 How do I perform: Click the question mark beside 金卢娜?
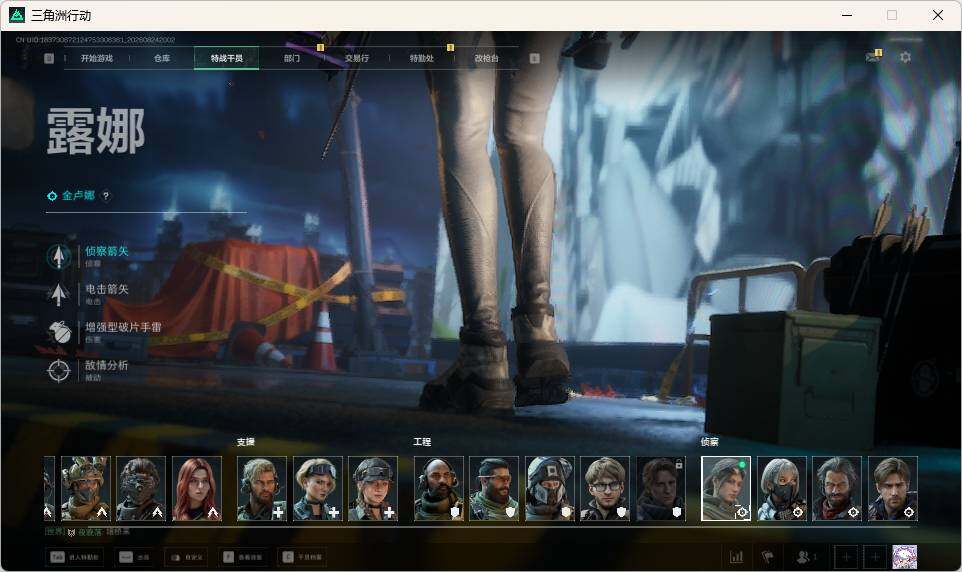click(x=106, y=196)
